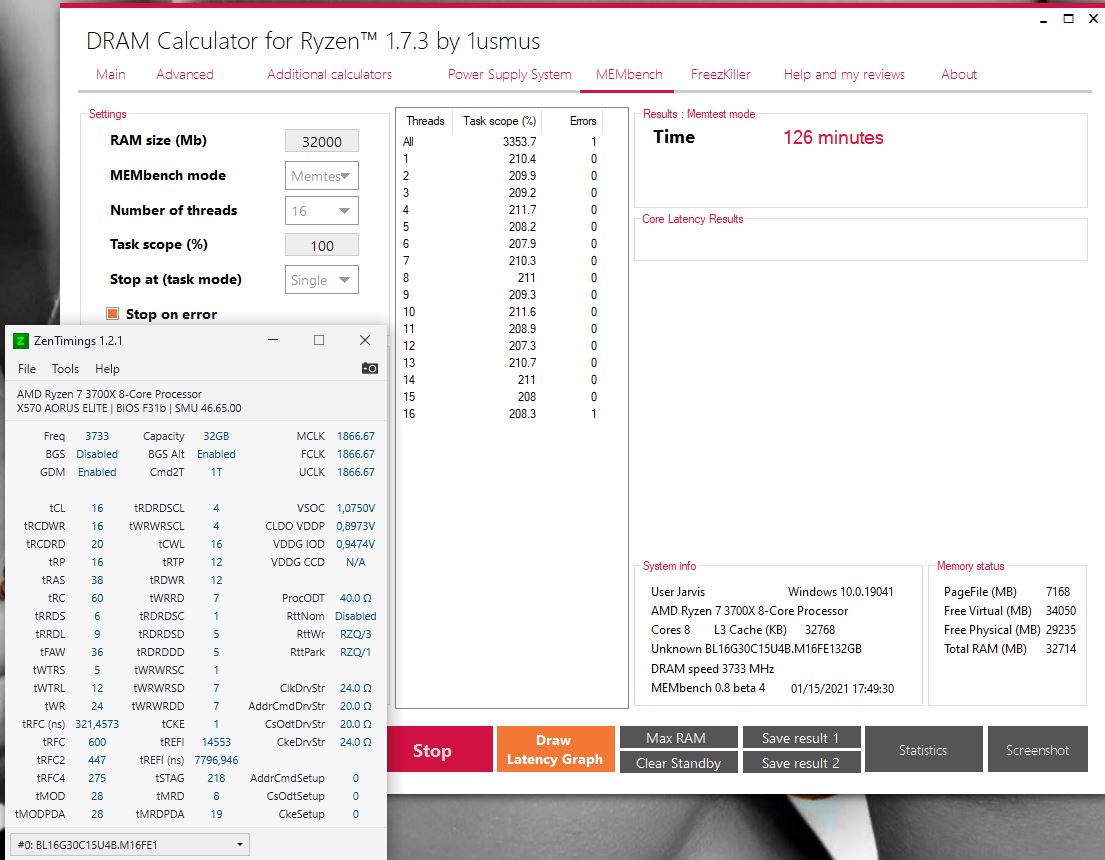Open the Power Supply System tab
This screenshot has width=1105, height=860.
pyautogui.click(x=510, y=74)
